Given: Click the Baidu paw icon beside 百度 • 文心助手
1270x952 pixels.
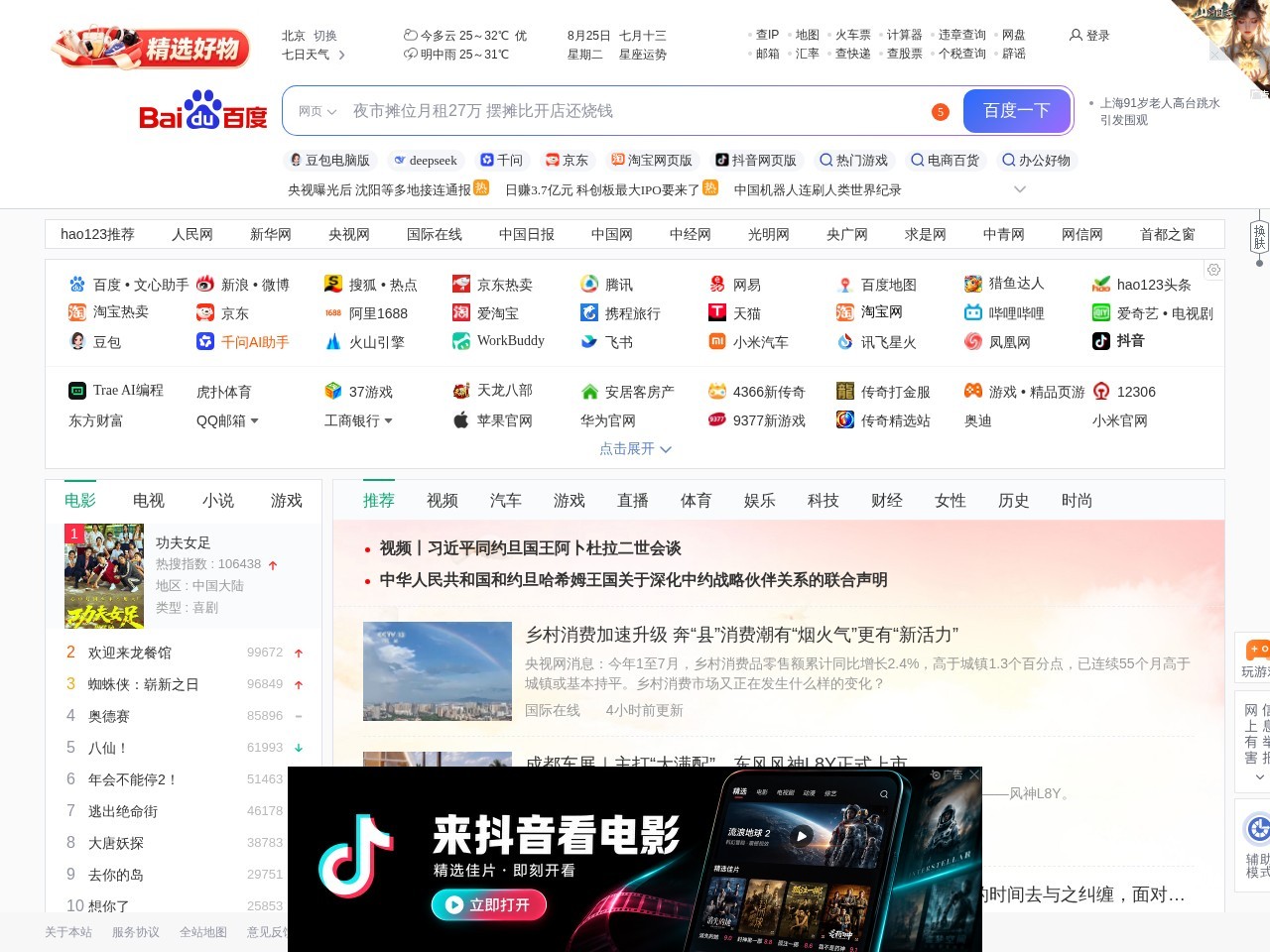Looking at the screenshot, I should pos(77,285).
